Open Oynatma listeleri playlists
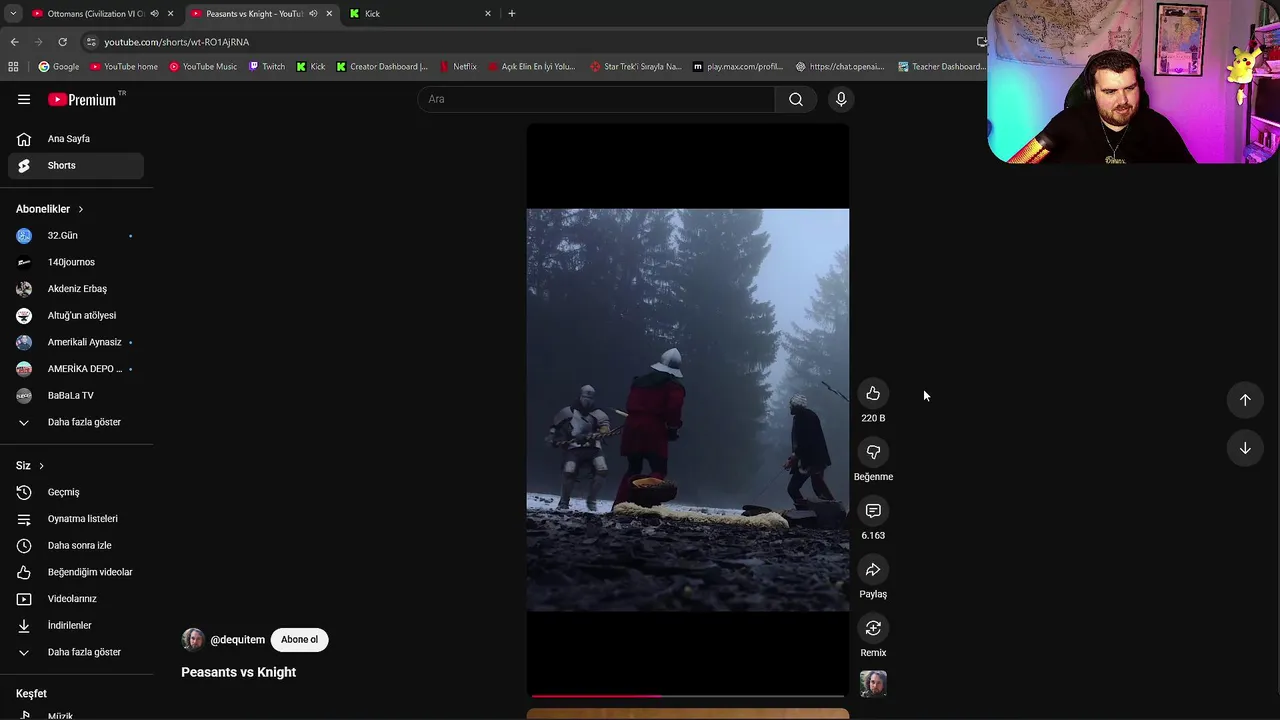 (76, 519)
